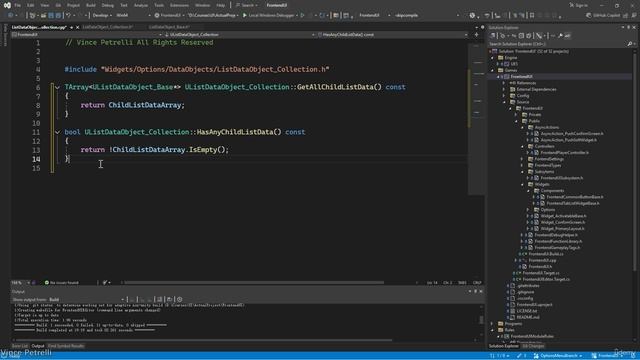The height and width of the screenshot is (360, 640).
Task: Click ChildListDataArray in return statement line 8
Action: 145,105
